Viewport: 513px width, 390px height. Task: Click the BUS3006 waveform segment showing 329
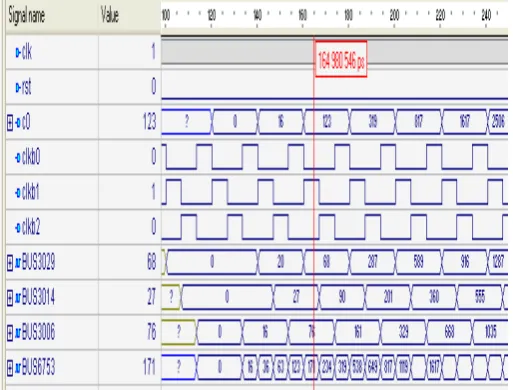pos(403,332)
